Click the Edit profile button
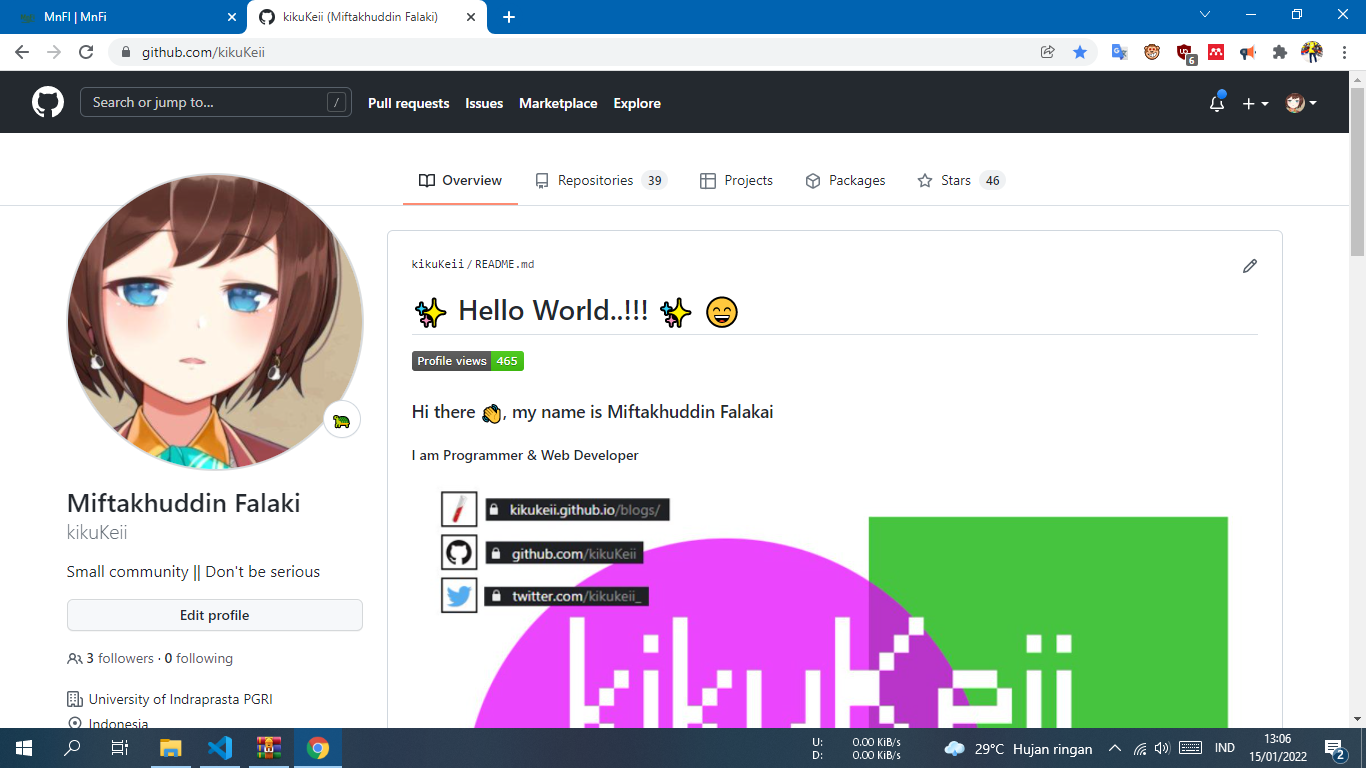The image size is (1366, 768). tap(215, 615)
